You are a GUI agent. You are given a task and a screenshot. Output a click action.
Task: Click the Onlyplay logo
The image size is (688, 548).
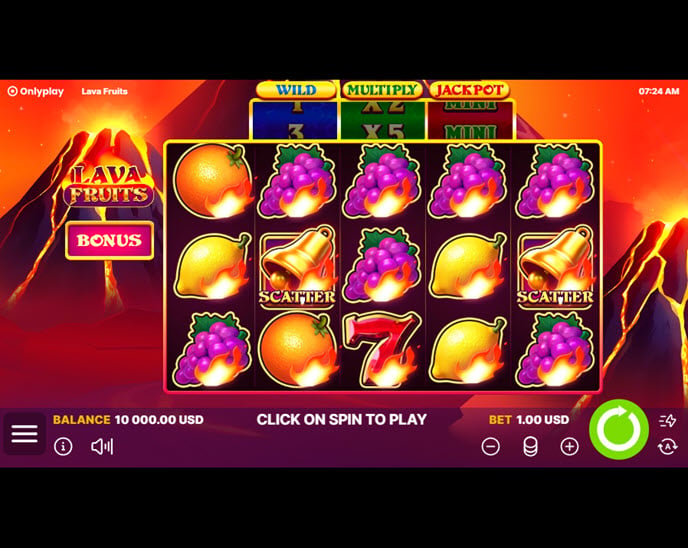(36, 91)
